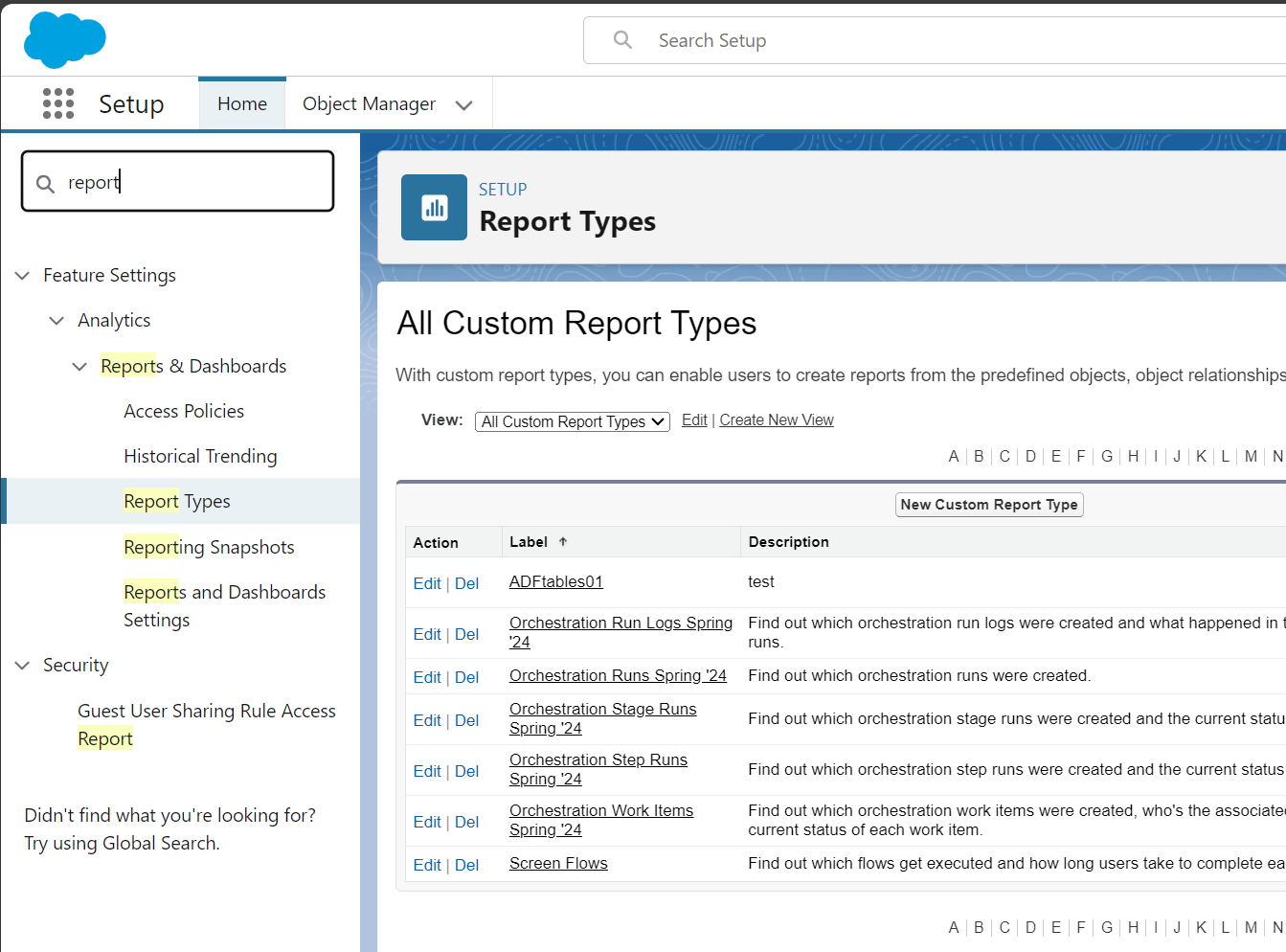This screenshot has width=1286, height=952.
Task: Filter by letter D in bottom alphabet bar
Action: [x=1030, y=927]
